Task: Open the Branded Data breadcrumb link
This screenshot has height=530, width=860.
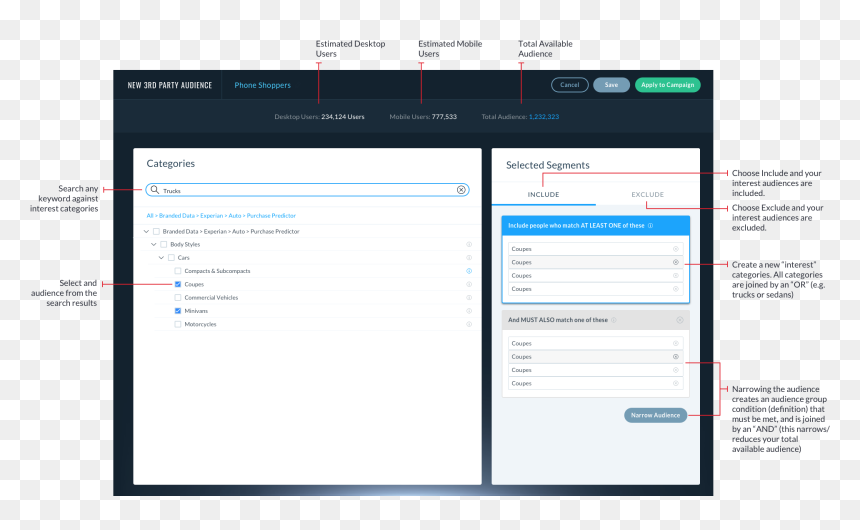Action: coord(177,216)
